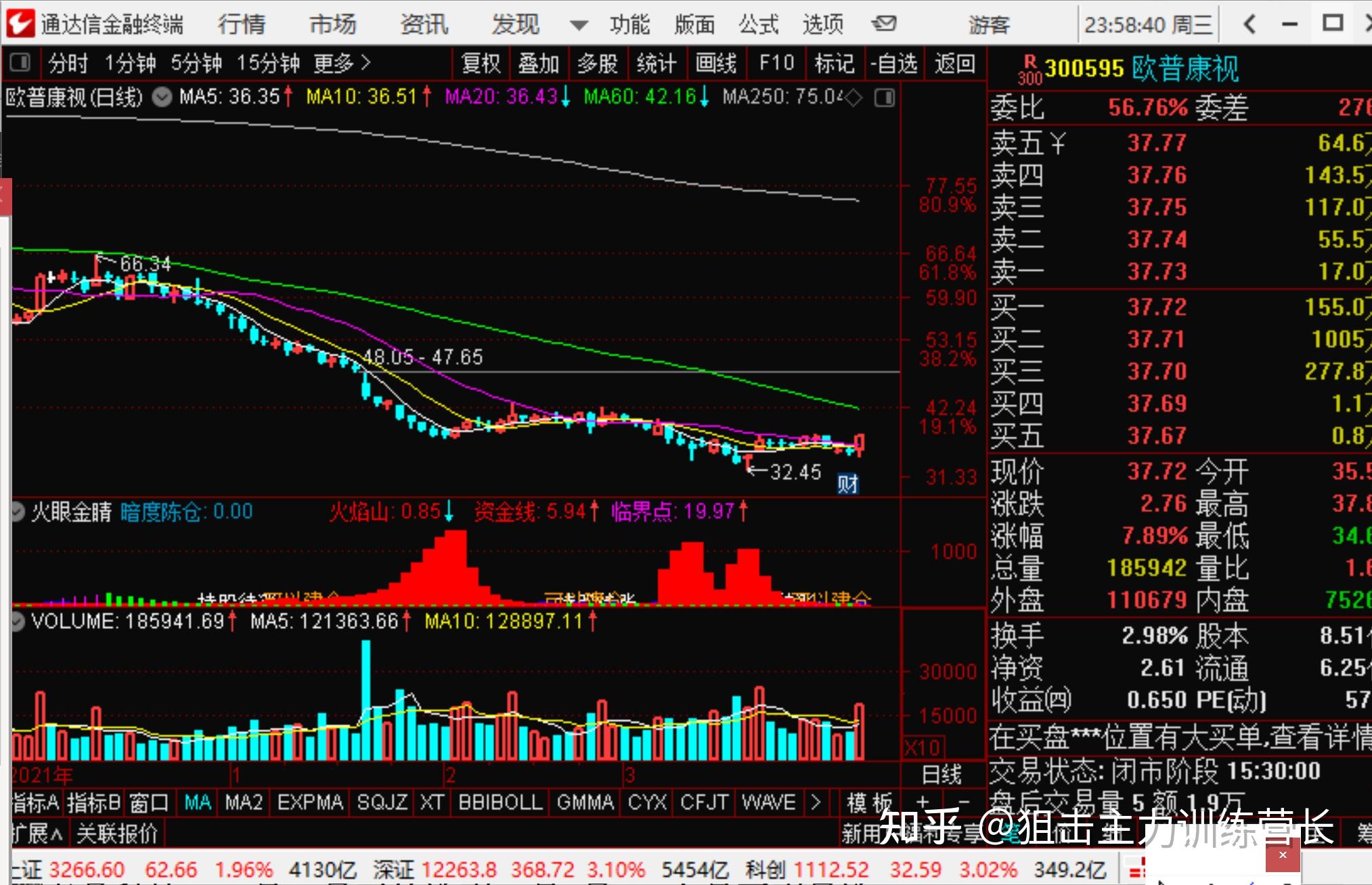
Task: Select the CYX indicator tab
Action: click(x=648, y=802)
